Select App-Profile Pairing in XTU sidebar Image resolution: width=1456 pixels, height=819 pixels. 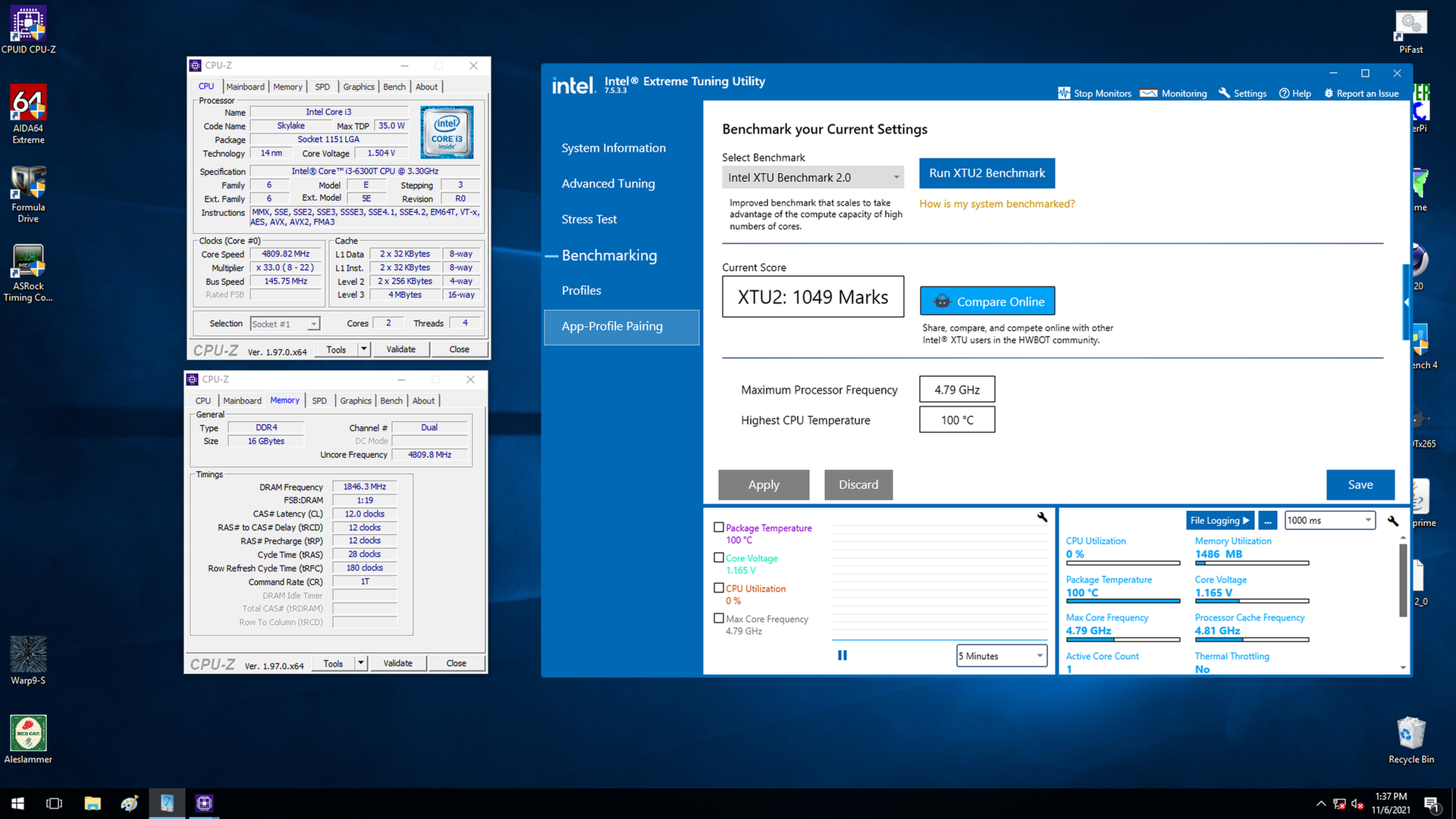(622, 327)
